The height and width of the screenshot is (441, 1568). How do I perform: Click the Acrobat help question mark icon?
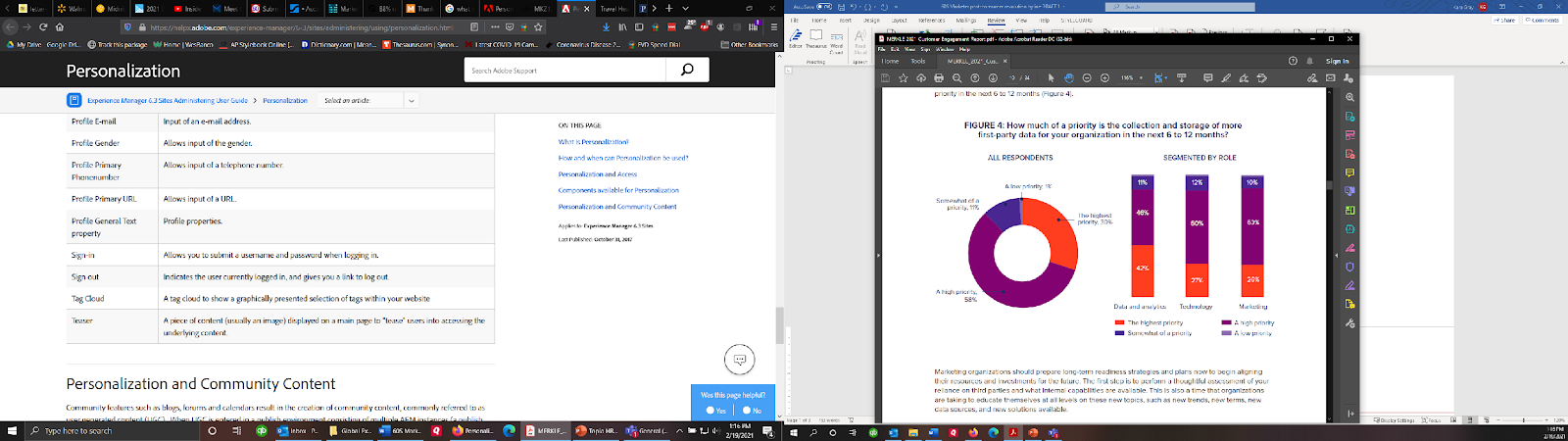pyautogui.click(x=1293, y=61)
